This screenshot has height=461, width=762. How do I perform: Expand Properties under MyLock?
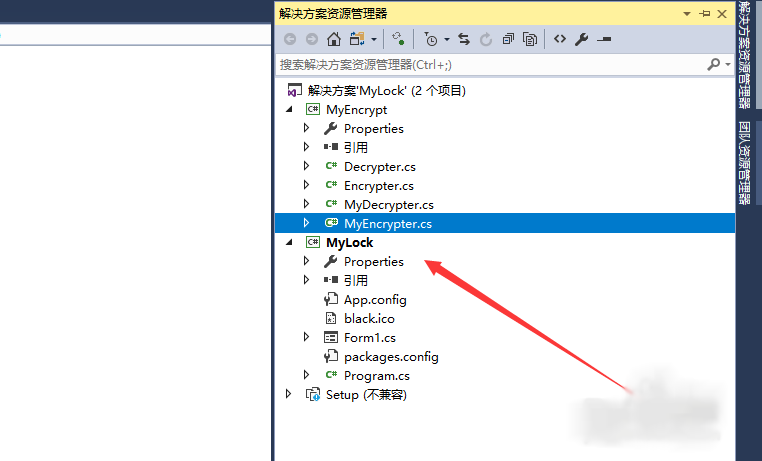click(x=306, y=261)
